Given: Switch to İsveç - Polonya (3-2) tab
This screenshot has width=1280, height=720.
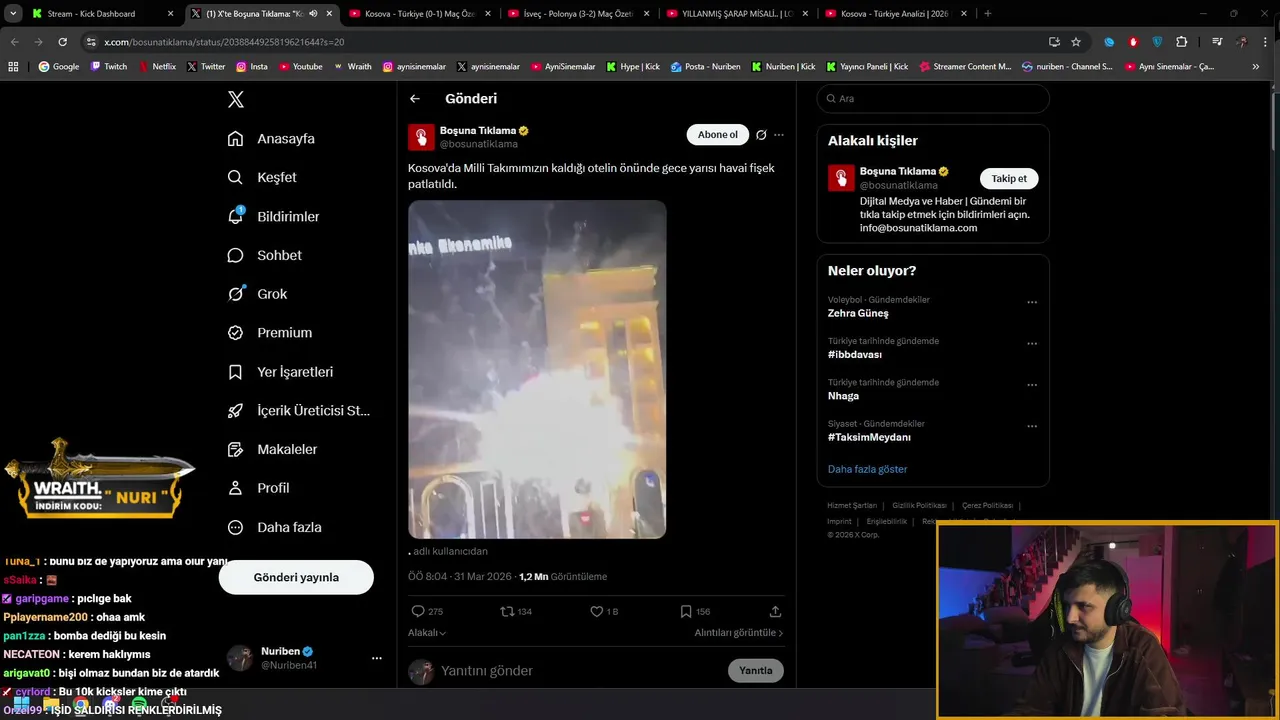Looking at the screenshot, I should click(x=578, y=14).
